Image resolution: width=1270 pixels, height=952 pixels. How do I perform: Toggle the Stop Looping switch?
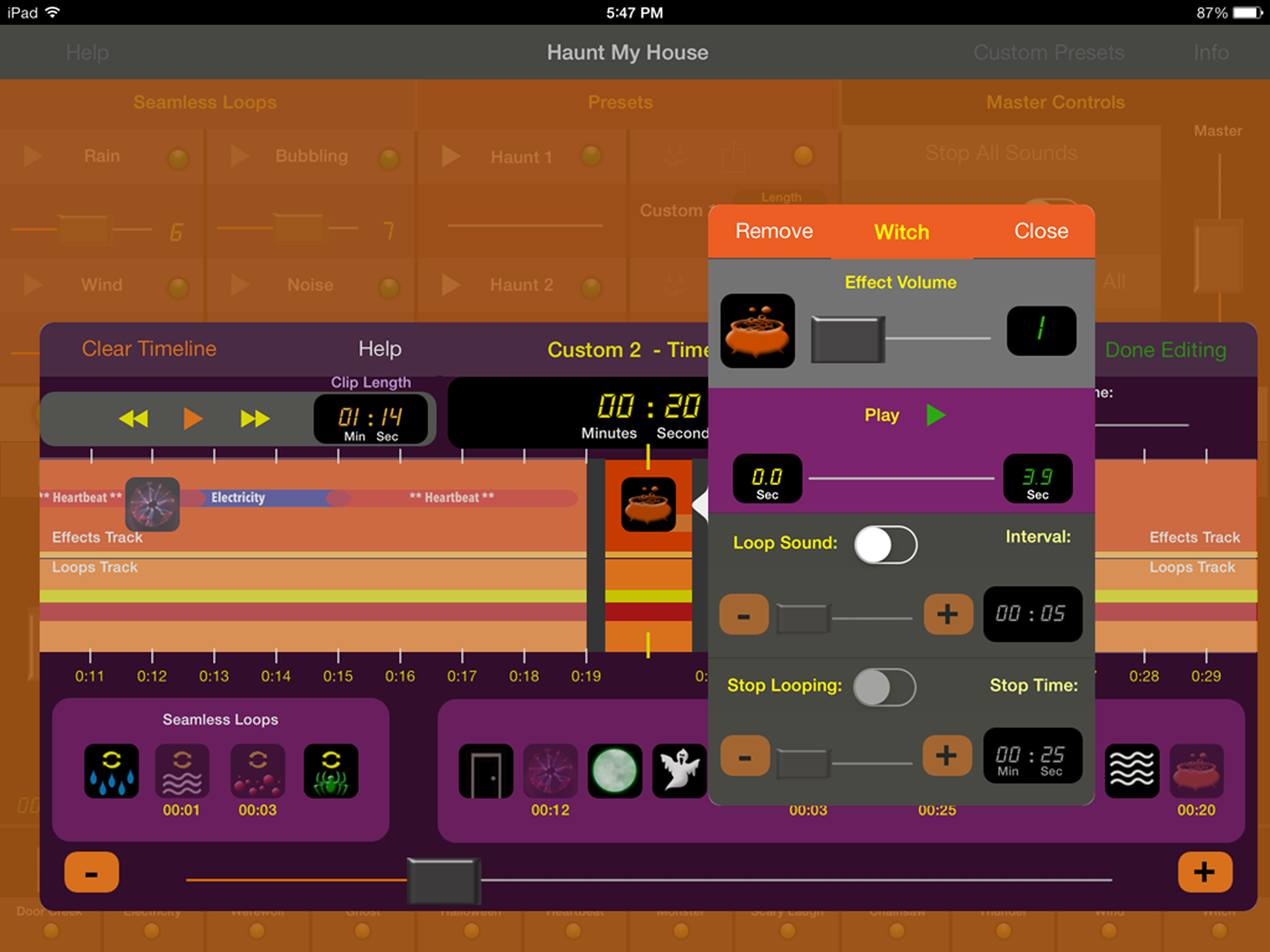click(x=884, y=687)
